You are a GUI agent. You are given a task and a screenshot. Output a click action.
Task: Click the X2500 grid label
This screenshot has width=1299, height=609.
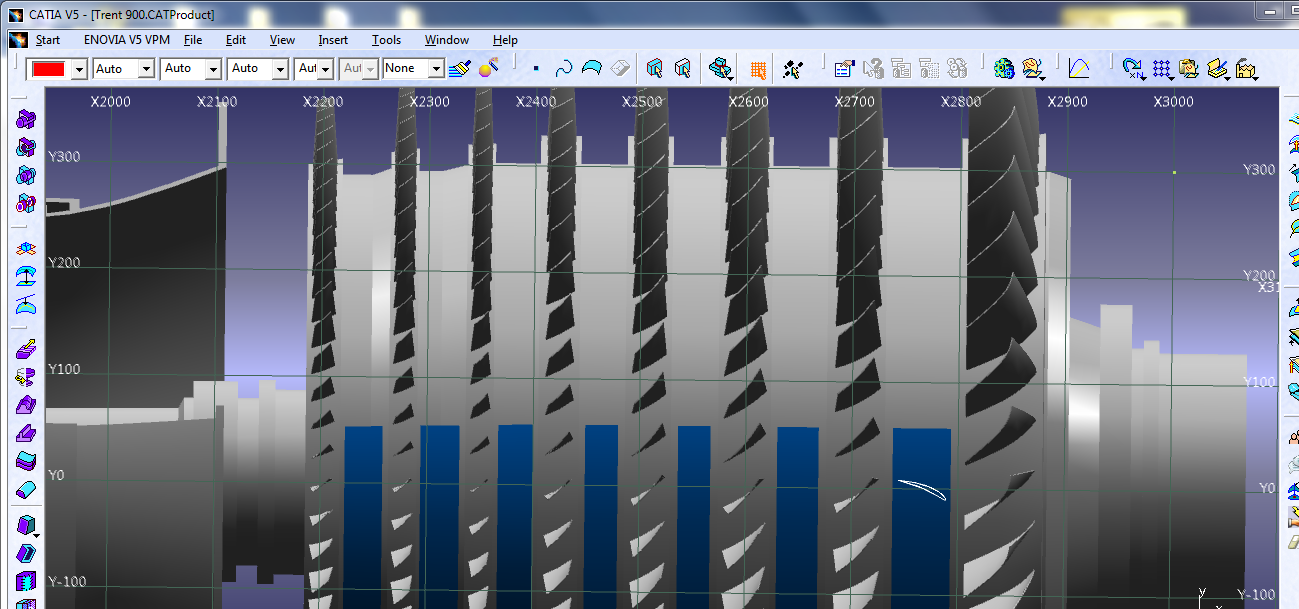pos(641,102)
